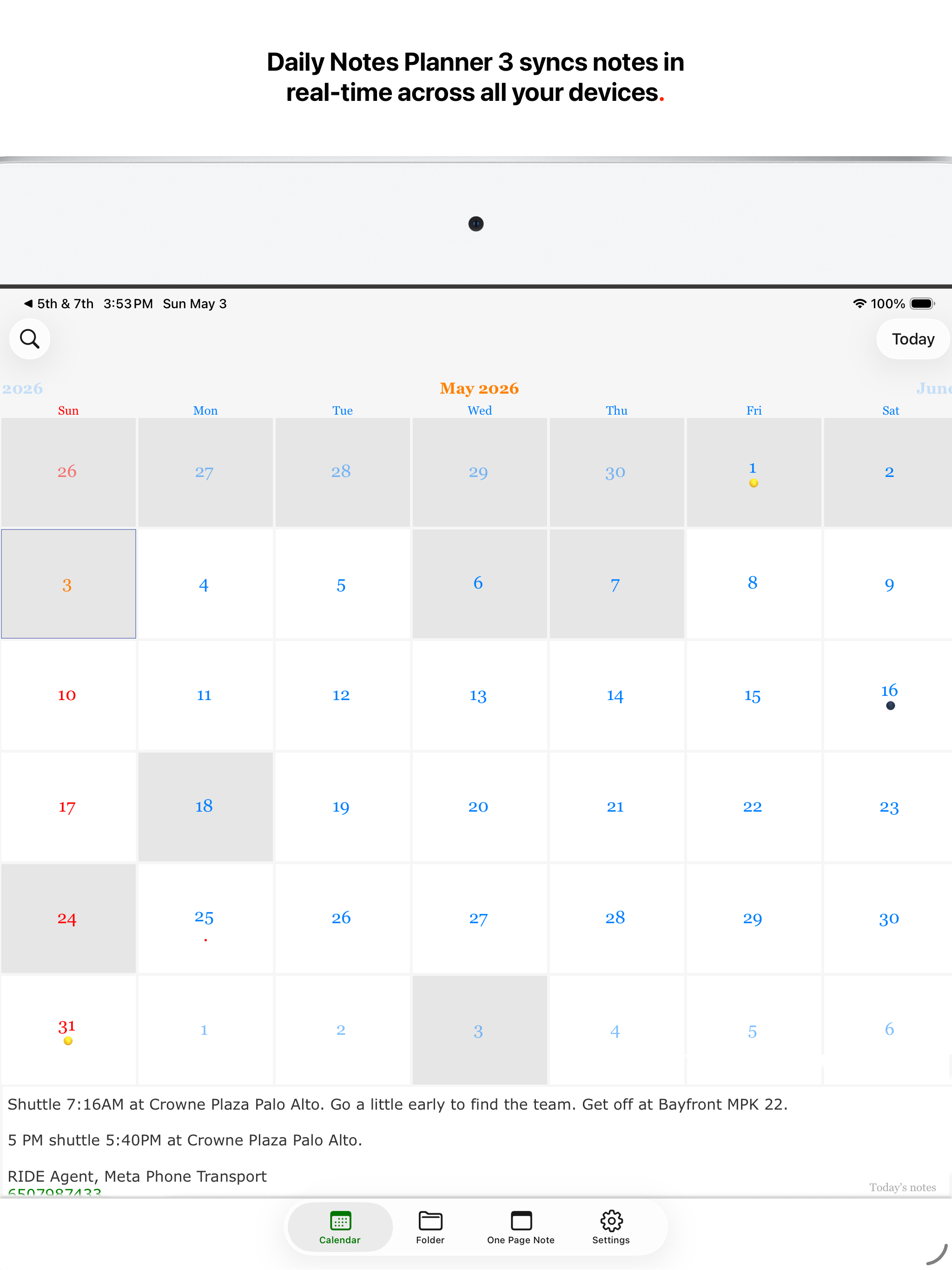Click the Shuttle 7:16AM note line

(397, 1104)
